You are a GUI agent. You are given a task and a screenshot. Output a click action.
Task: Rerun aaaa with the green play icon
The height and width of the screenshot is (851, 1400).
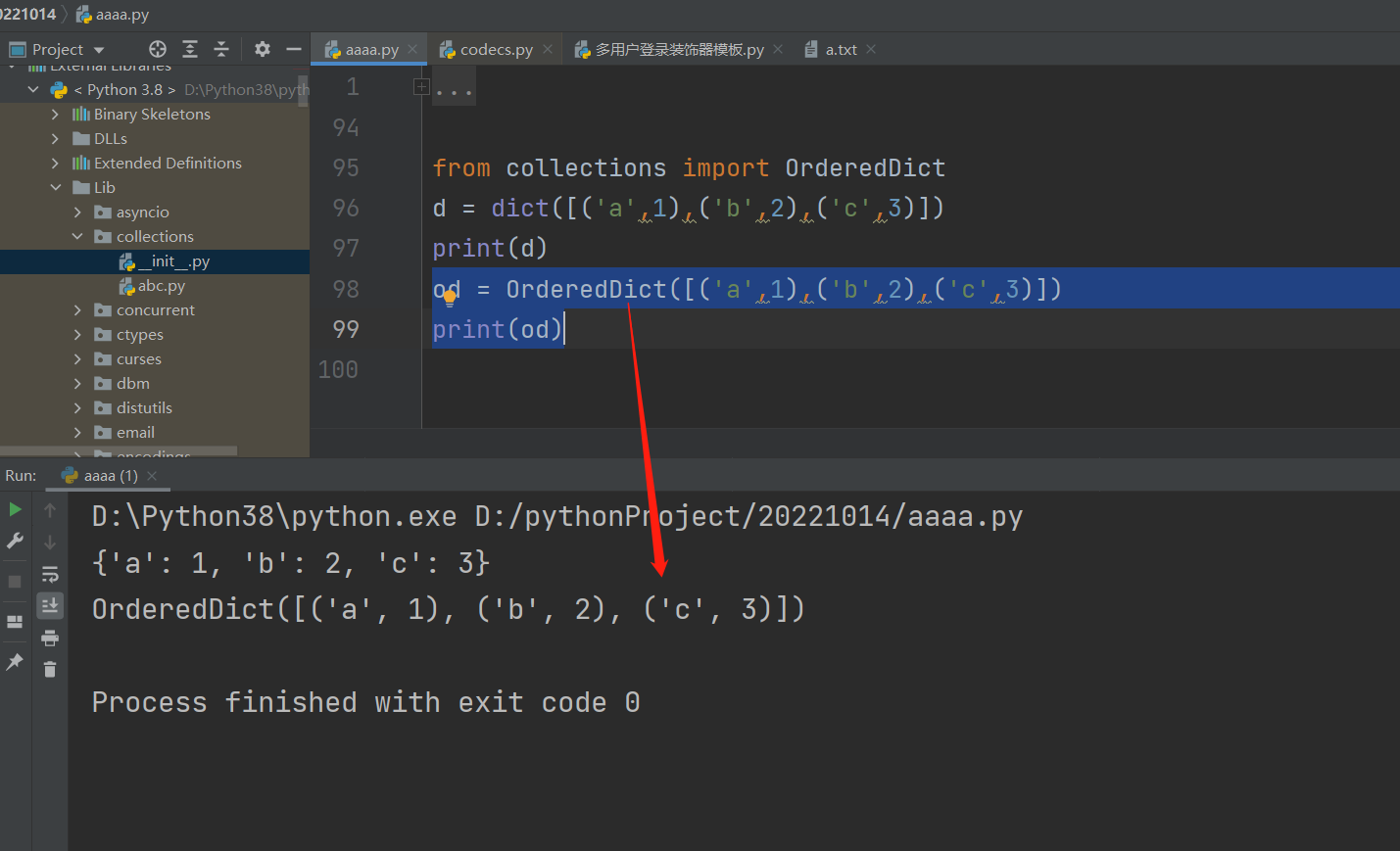pyautogui.click(x=15, y=509)
